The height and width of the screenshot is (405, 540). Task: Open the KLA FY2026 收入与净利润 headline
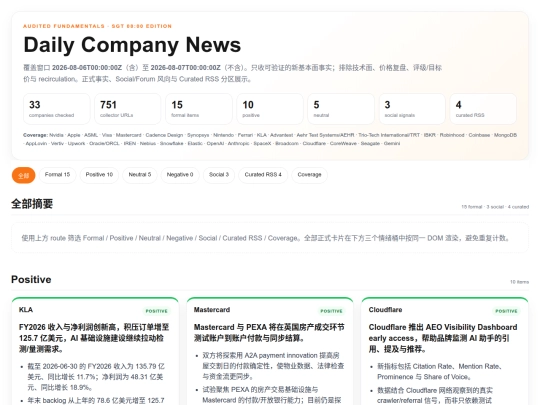pos(94,338)
